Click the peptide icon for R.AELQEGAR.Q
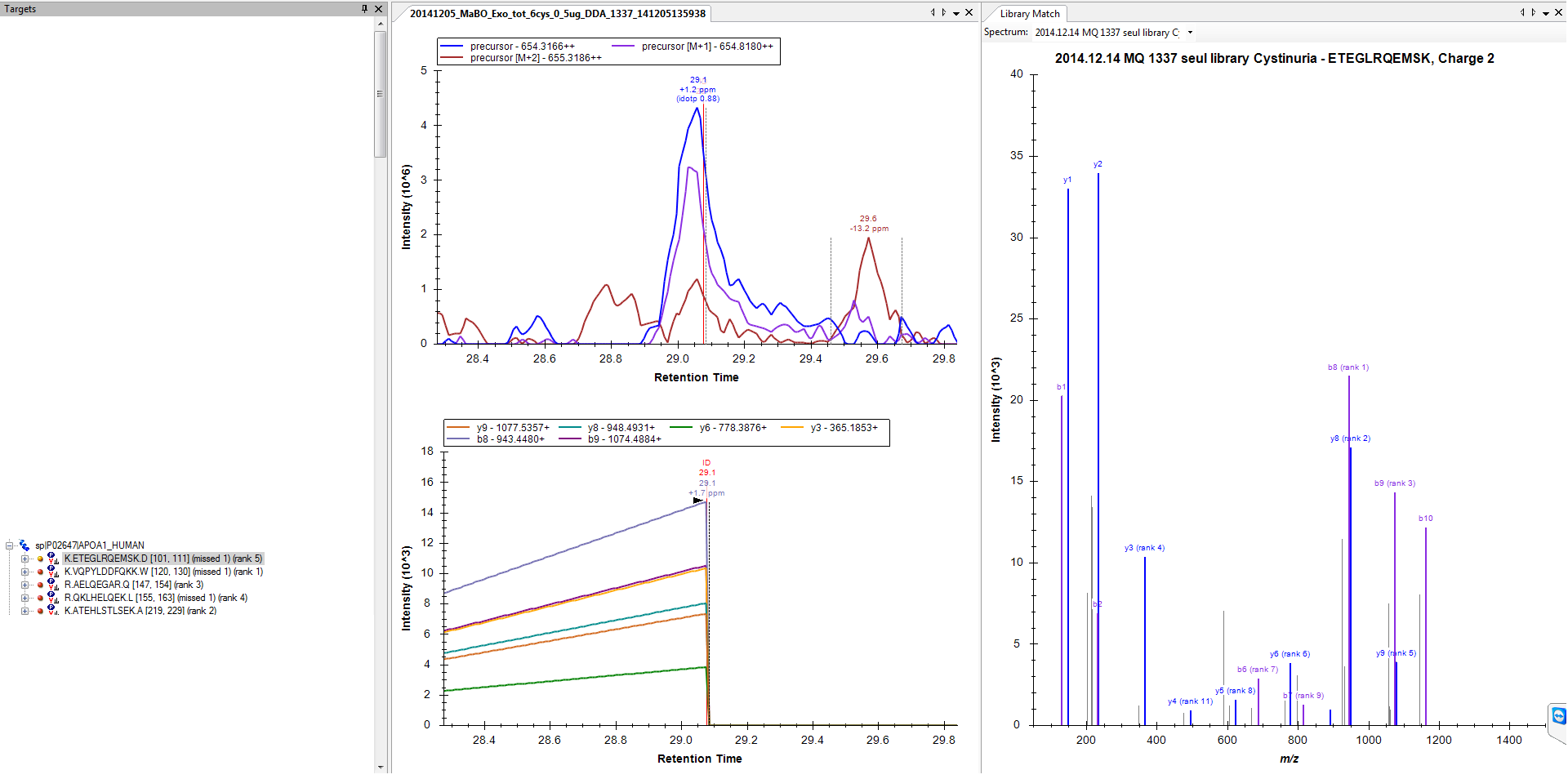 coord(52,585)
